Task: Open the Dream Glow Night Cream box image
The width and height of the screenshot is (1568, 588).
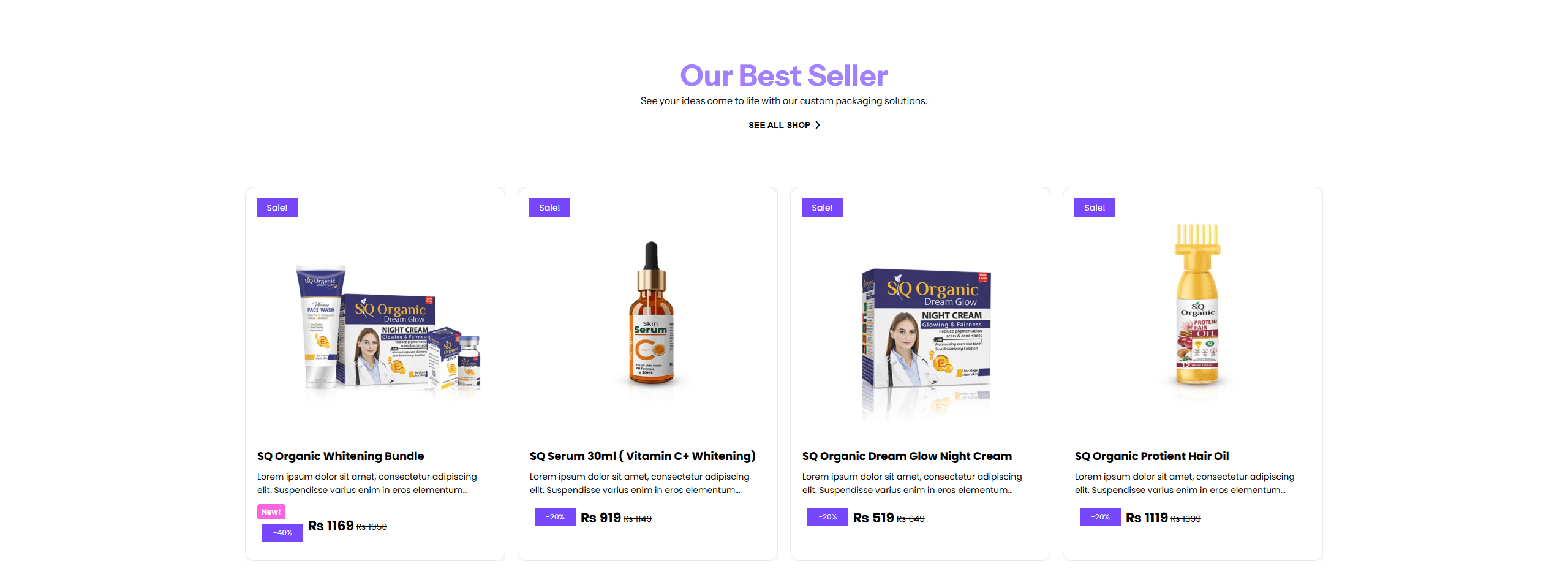Action: coord(925,343)
